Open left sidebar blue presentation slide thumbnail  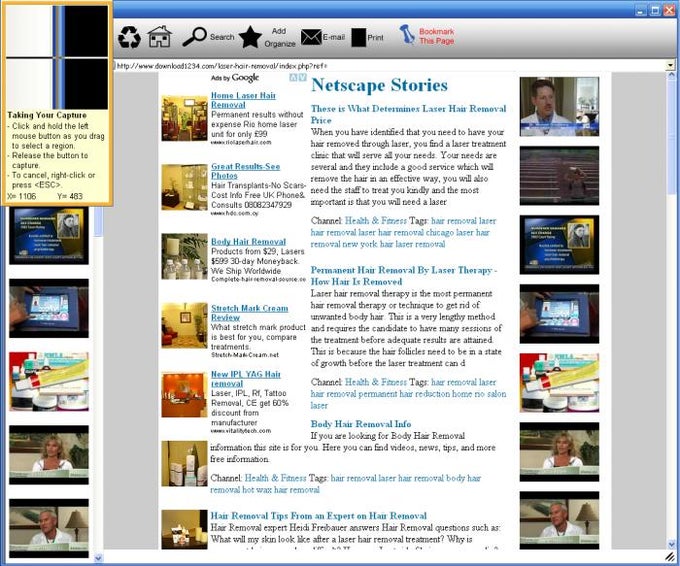click(49, 236)
